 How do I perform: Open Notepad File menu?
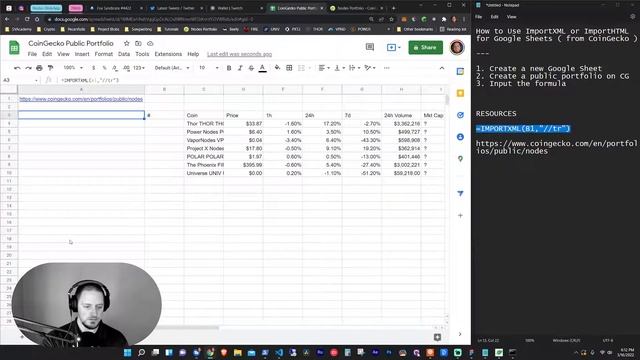coord(478,17)
